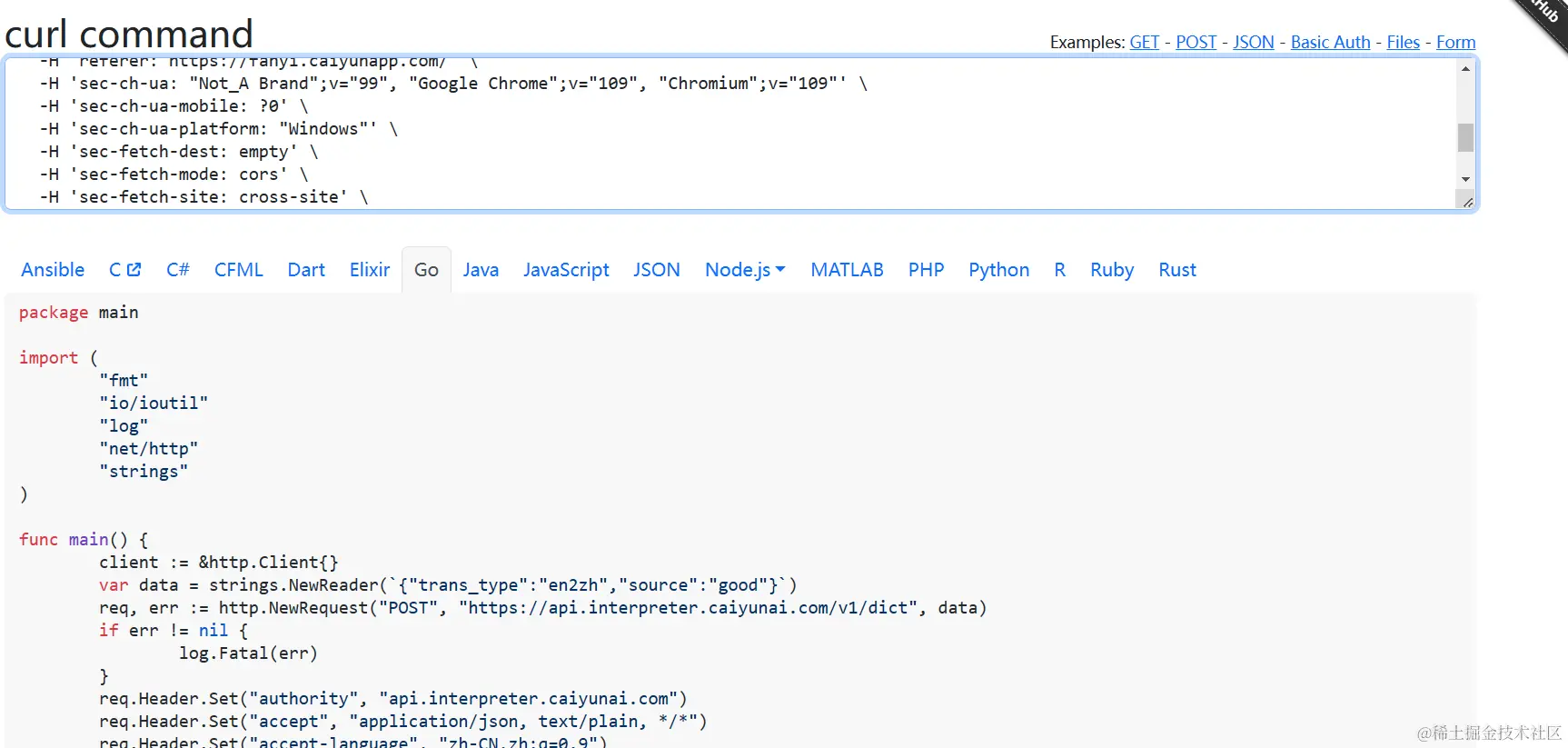Switch to the C# tab
The image size is (1568, 748).
pos(178,269)
